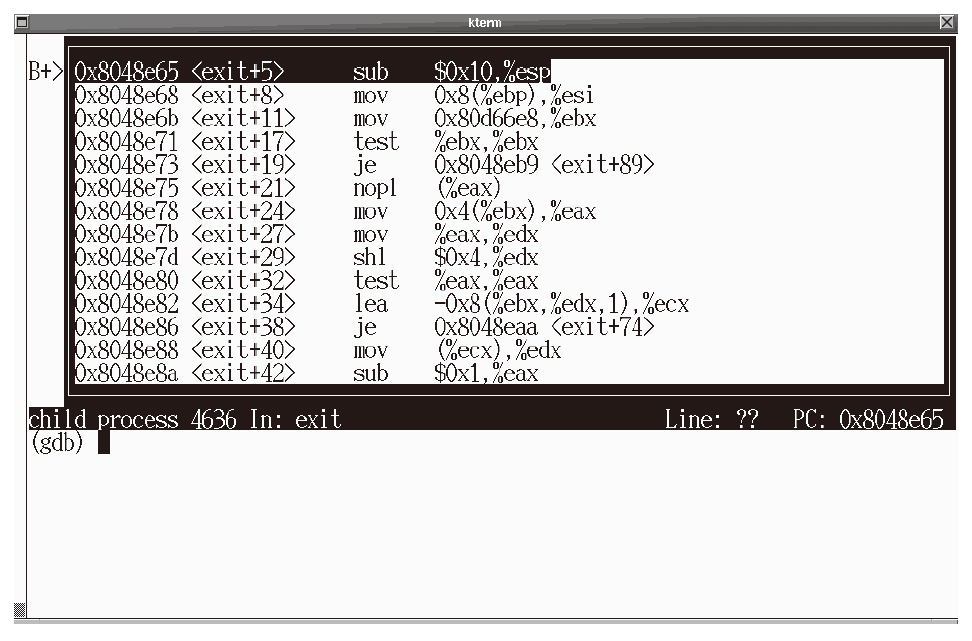Click the mov 0x80d66e8,%ebx instruction
Viewport: 972px width, 641px height.
475,119
